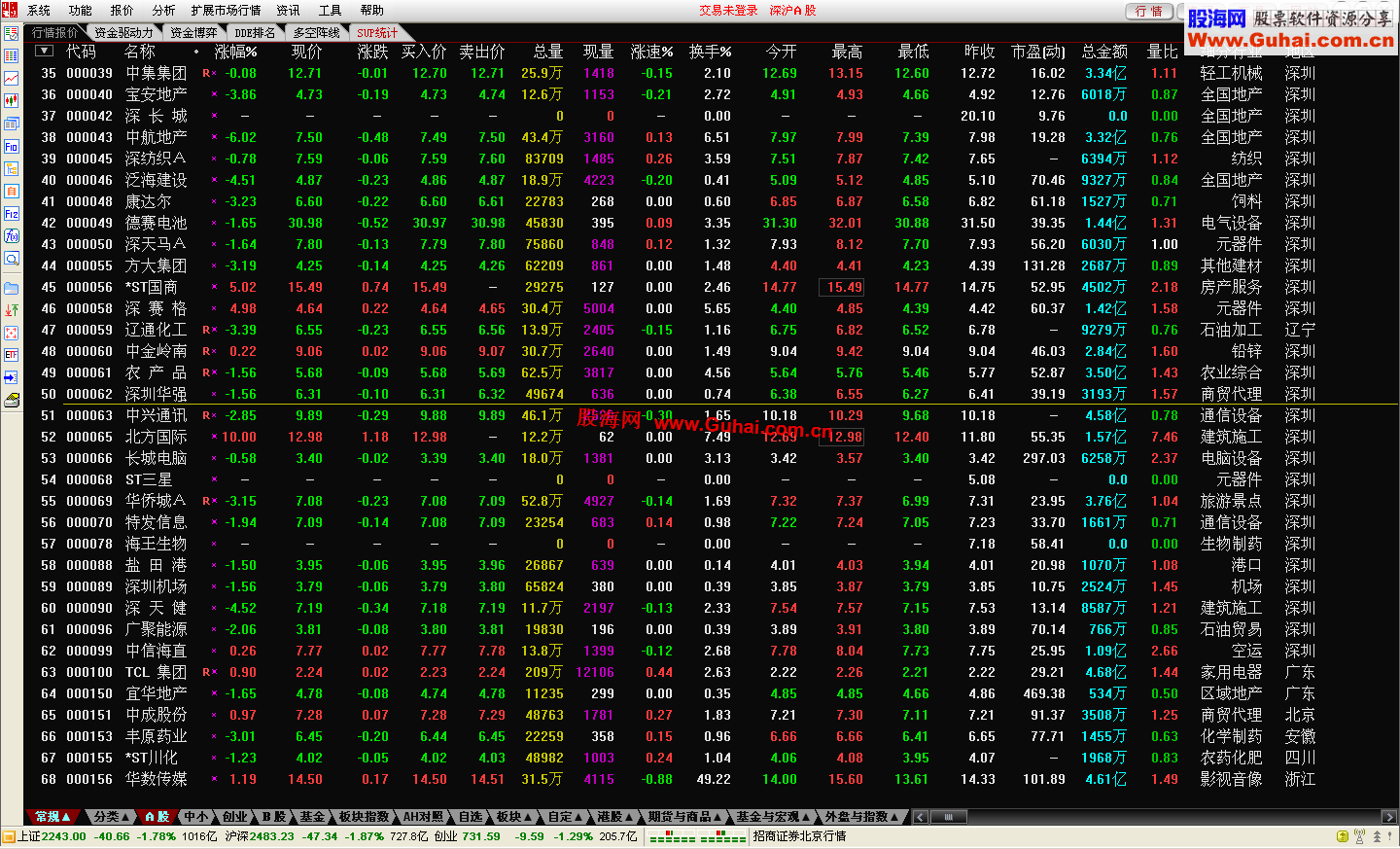Sort by the 总量 column header
The image size is (1400, 849).
pos(548,52)
